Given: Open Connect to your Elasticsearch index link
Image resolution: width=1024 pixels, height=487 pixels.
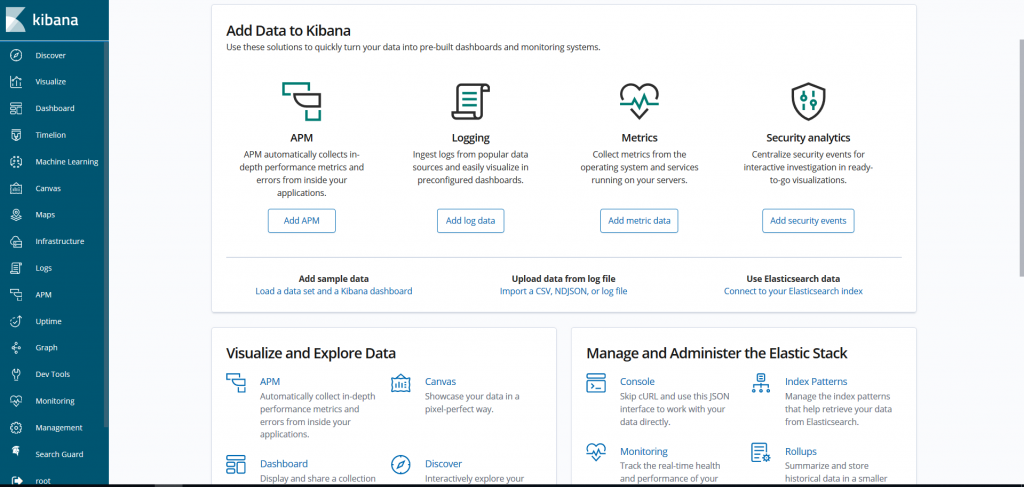Looking at the screenshot, I should [793, 291].
